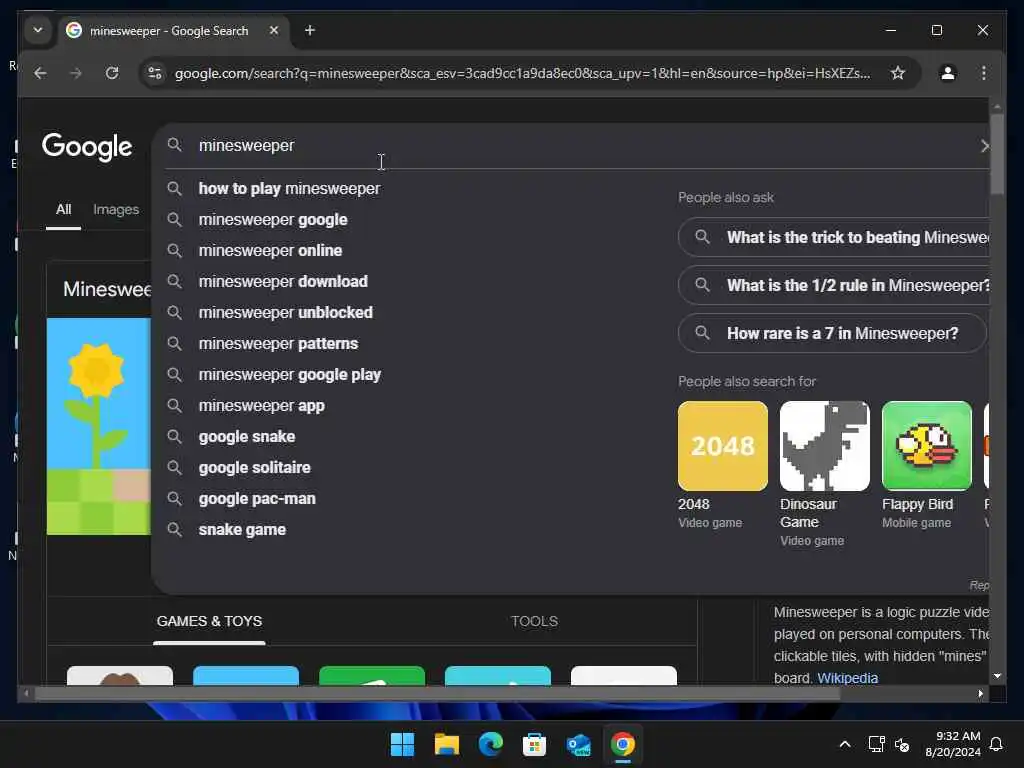
Task: Click the Minesweeper flower game image
Action: pyautogui.click(x=99, y=426)
